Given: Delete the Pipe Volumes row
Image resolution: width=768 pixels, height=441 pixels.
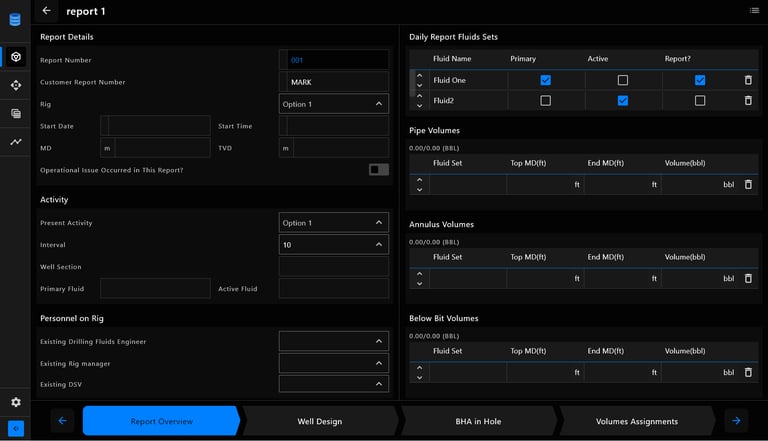Looking at the screenshot, I should (x=748, y=184).
